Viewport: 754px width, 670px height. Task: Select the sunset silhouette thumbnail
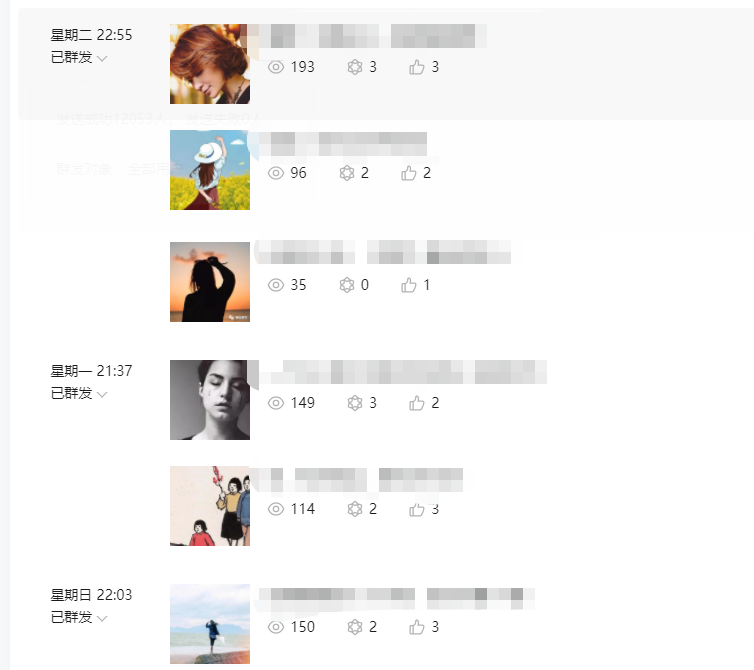click(210, 282)
